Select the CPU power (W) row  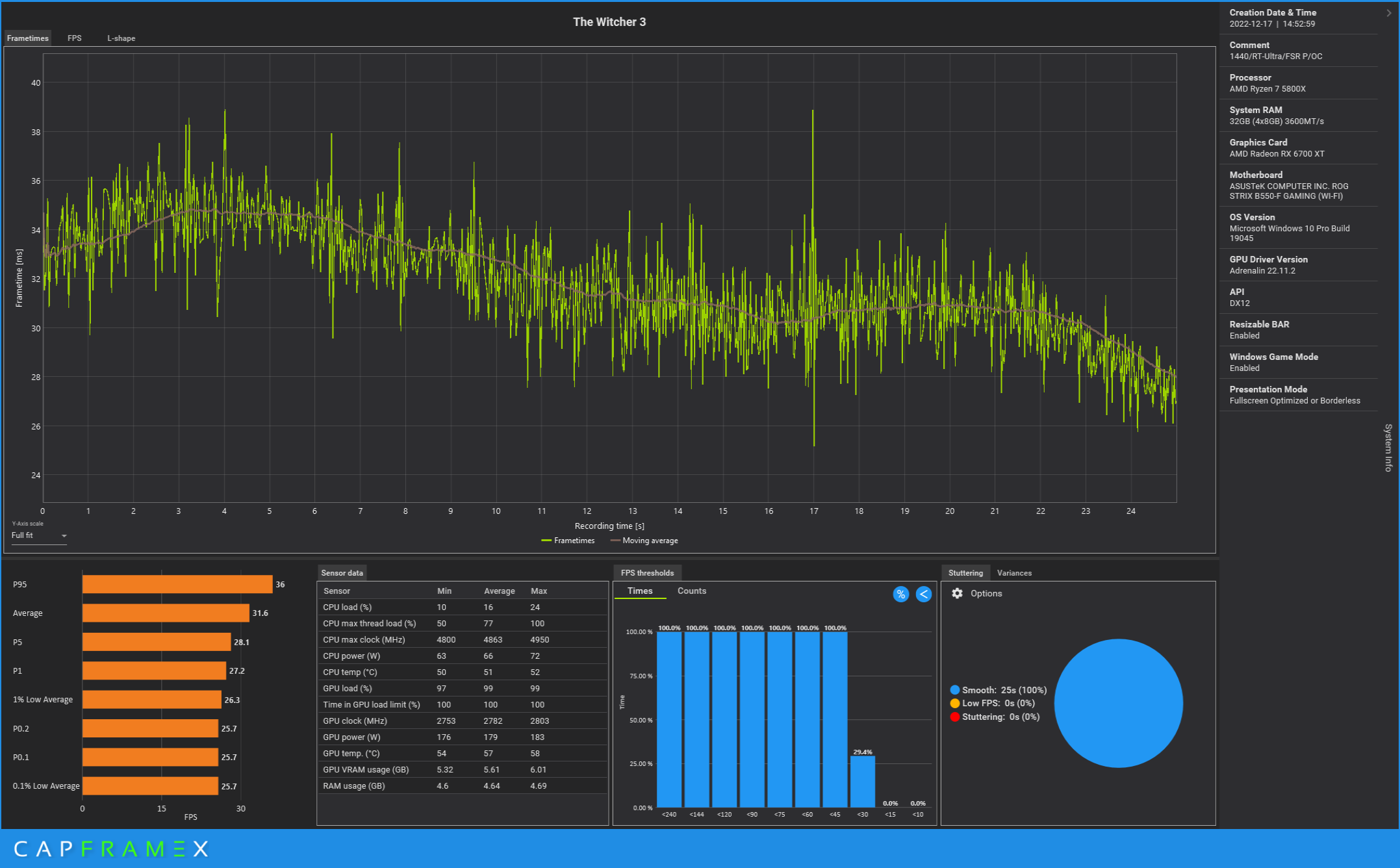(463, 656)
